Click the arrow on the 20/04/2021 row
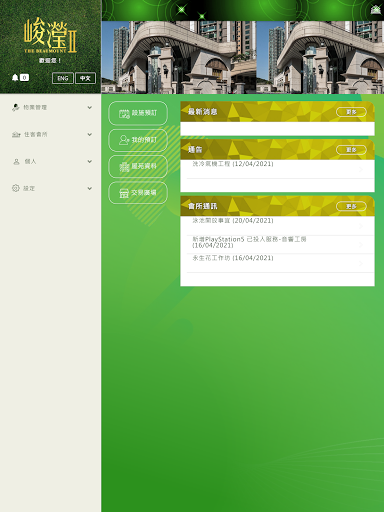Screen dimensions: 384x512 click(361, 226)
